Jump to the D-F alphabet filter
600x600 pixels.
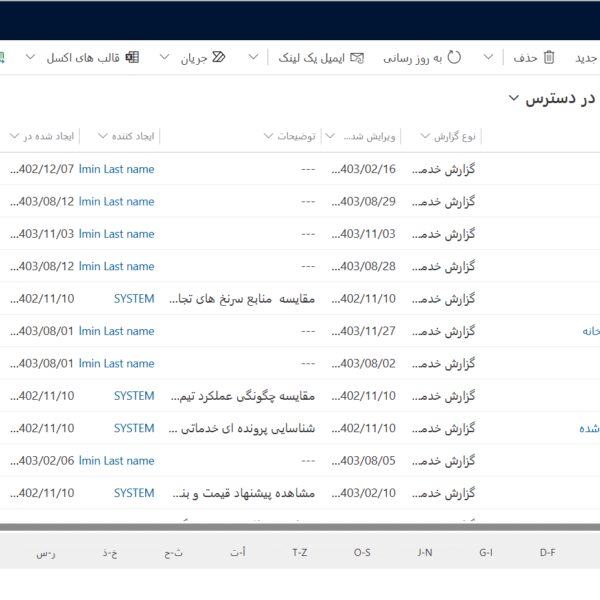coord(547,552)
